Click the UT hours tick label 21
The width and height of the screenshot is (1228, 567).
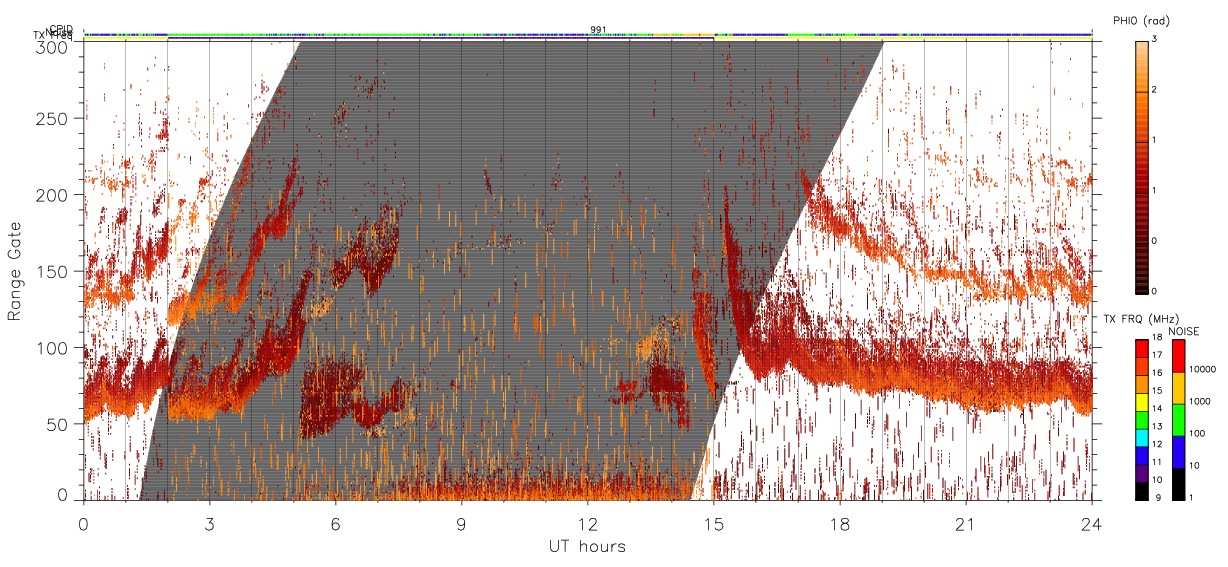[x=966, y=524]
